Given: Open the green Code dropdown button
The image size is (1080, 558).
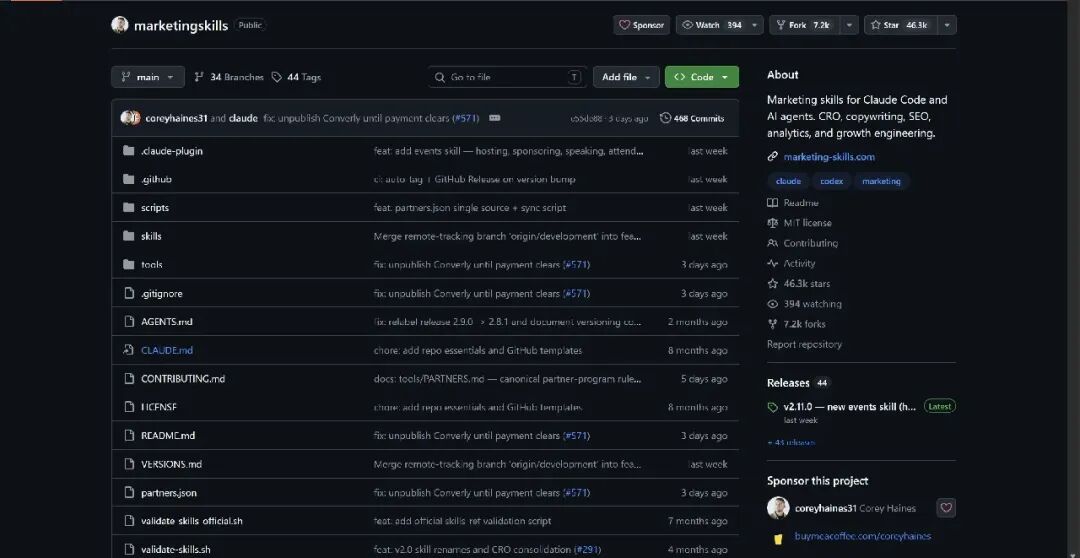Looking at the screenshot, I should tap(702, 77).
